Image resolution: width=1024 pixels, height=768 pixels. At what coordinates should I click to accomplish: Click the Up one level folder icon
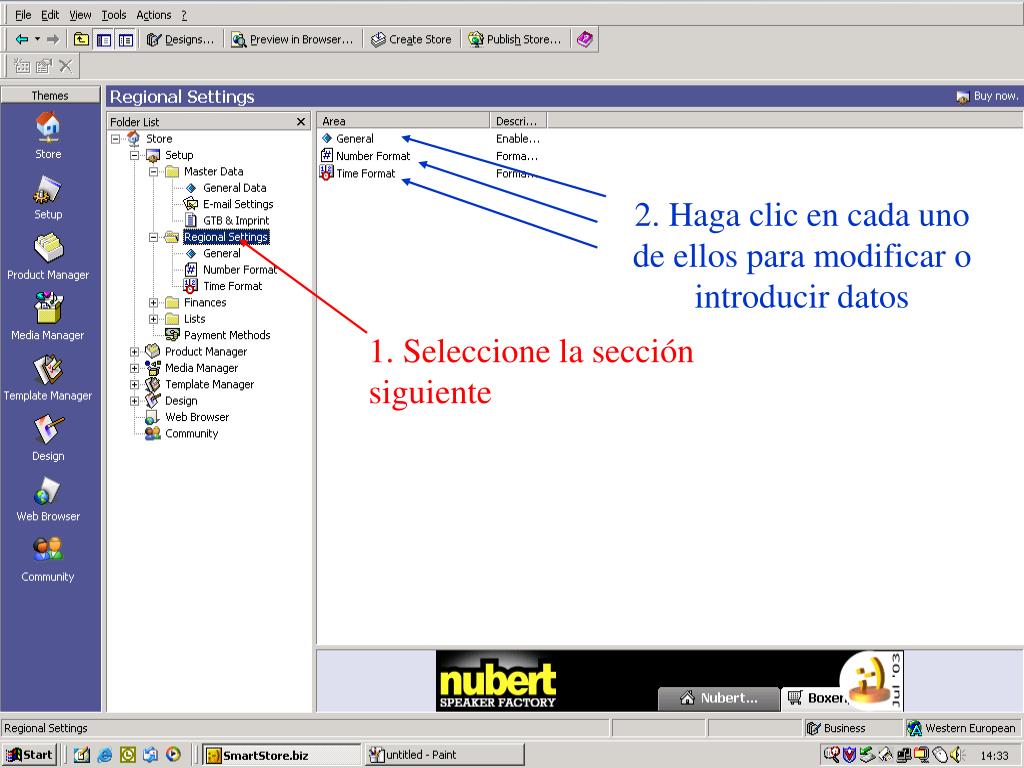click(x=81, y=39)
